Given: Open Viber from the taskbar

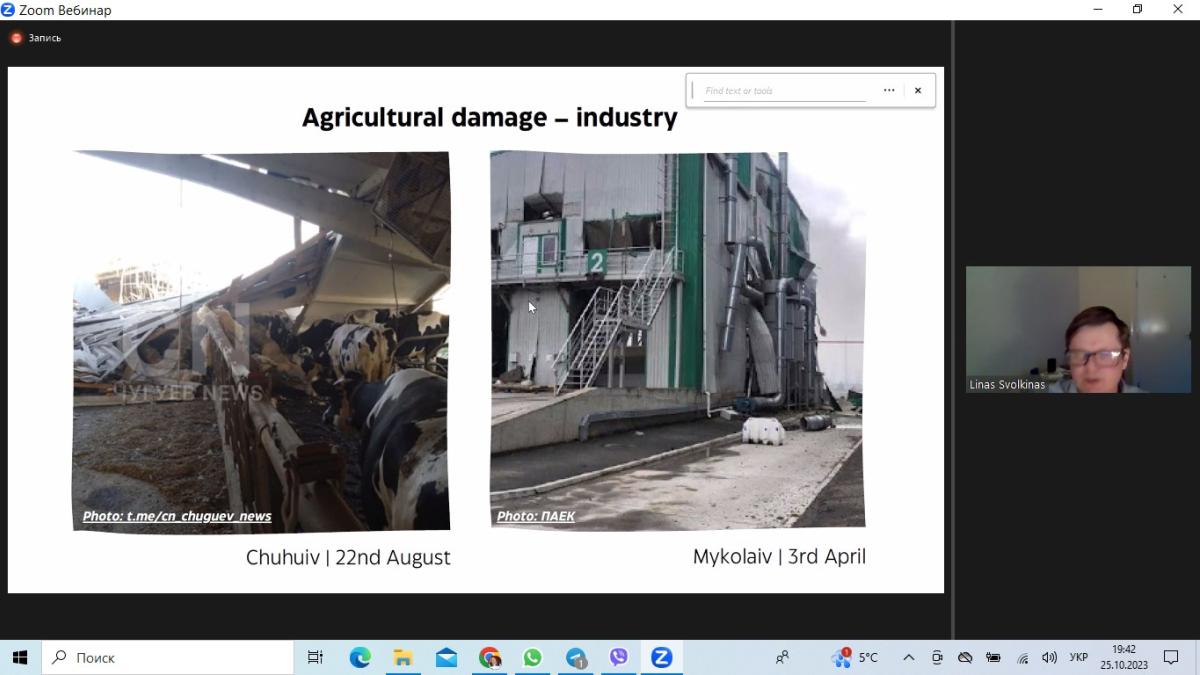Looking at the screenshot, I should point(619,657).
